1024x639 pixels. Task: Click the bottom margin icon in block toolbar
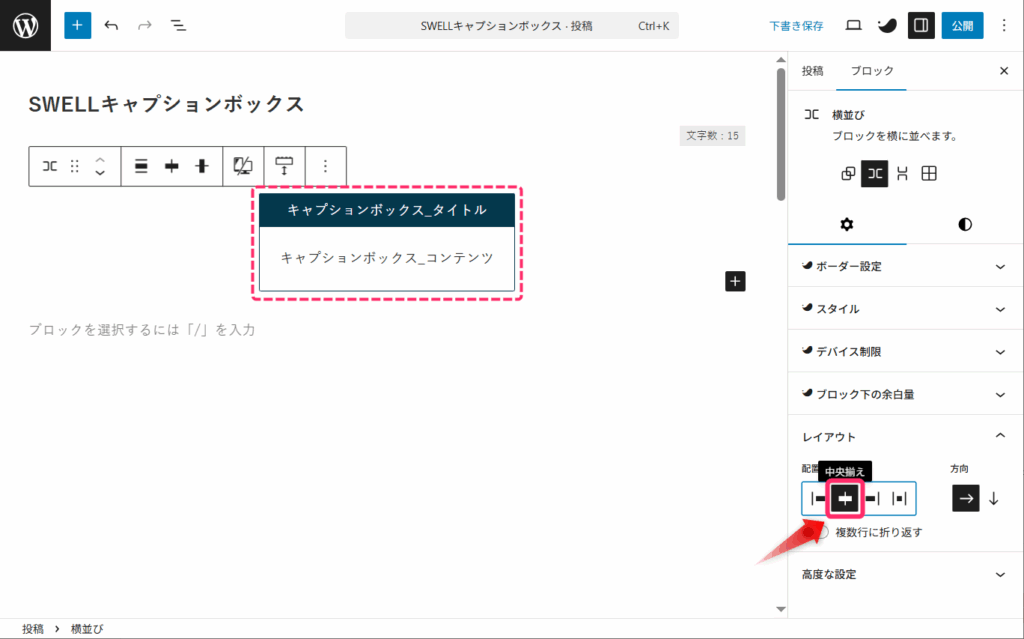point(284,166)
